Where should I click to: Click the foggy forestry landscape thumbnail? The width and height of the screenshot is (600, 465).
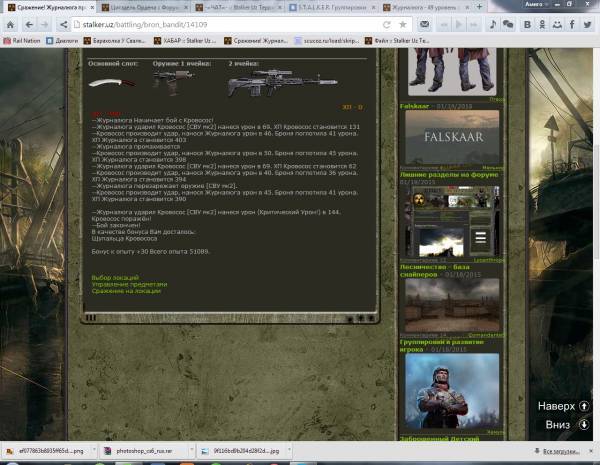(452, 305)
